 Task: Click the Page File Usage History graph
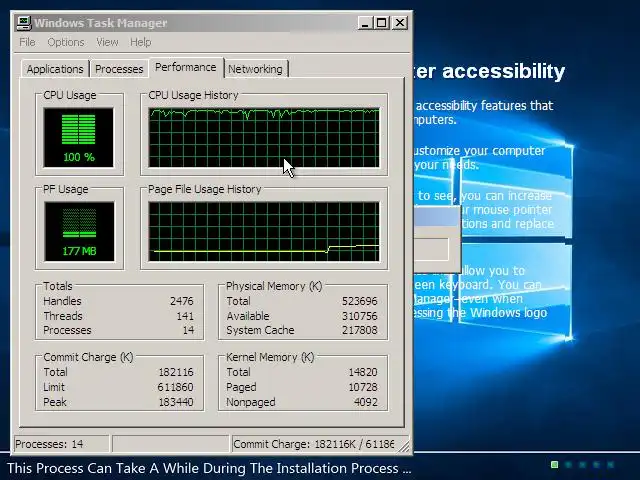[x=264, y=231]
